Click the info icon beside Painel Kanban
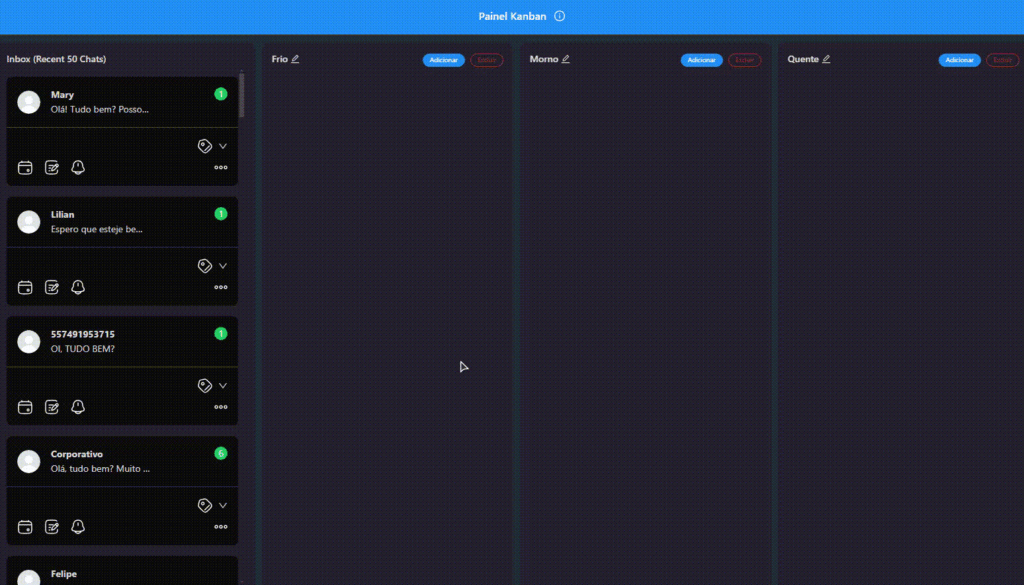 (x=560, y=16)
